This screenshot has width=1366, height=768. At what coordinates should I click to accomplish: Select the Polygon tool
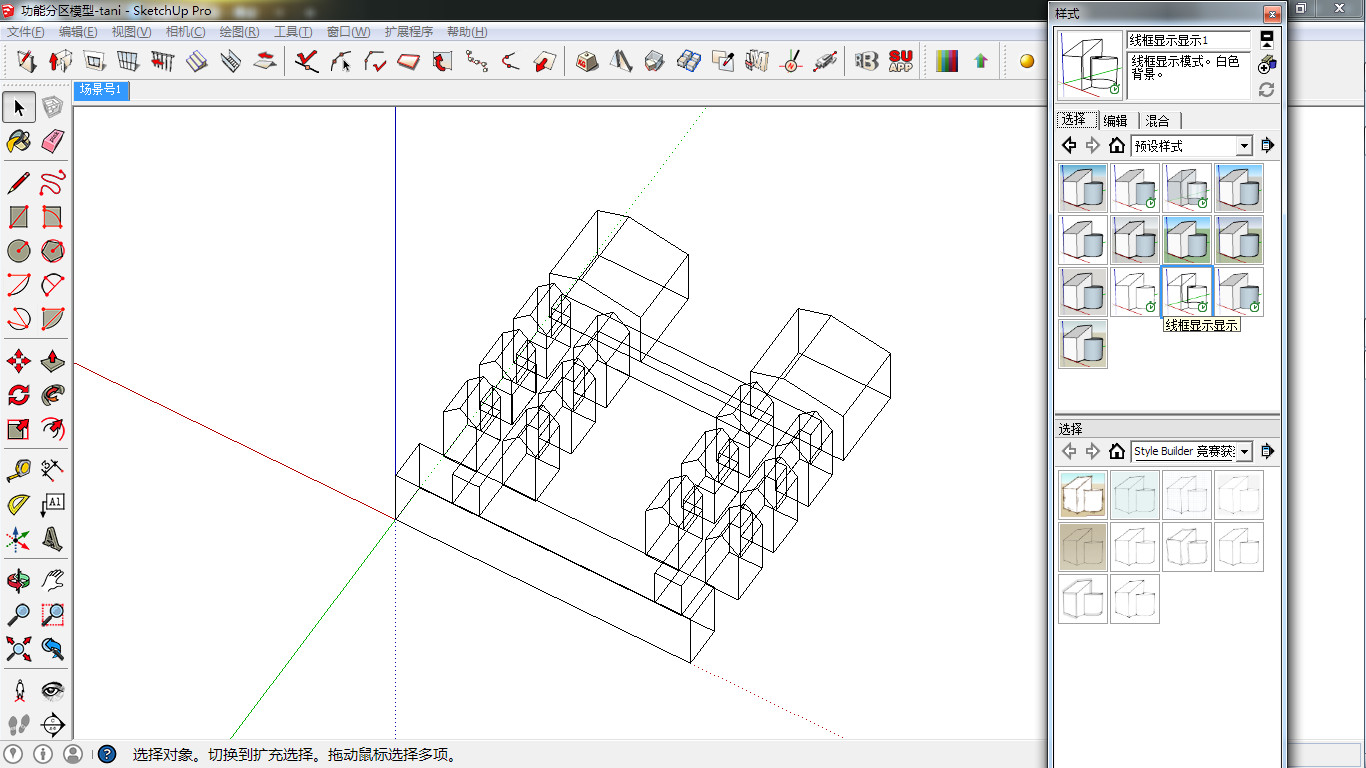coord(53,251)
